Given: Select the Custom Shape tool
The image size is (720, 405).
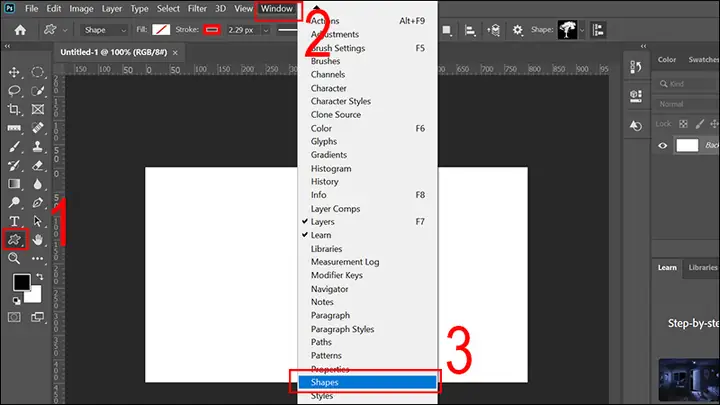Looking at the screenshot, I should 15,239.
